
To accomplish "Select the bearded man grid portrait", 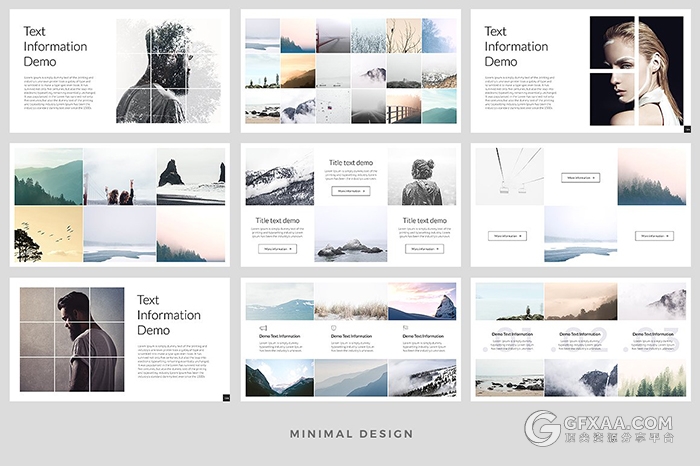I will coord(70,341).
